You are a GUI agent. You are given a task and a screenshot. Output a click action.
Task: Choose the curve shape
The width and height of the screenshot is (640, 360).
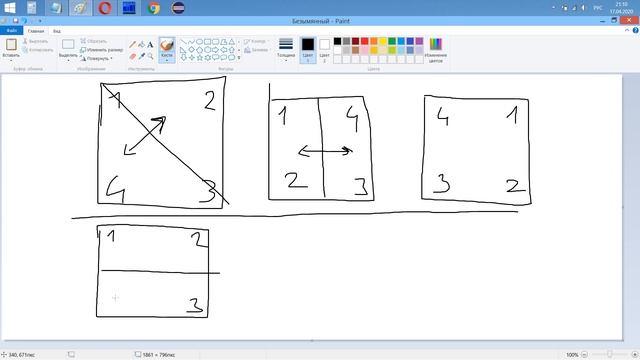(x=191, y=42)
